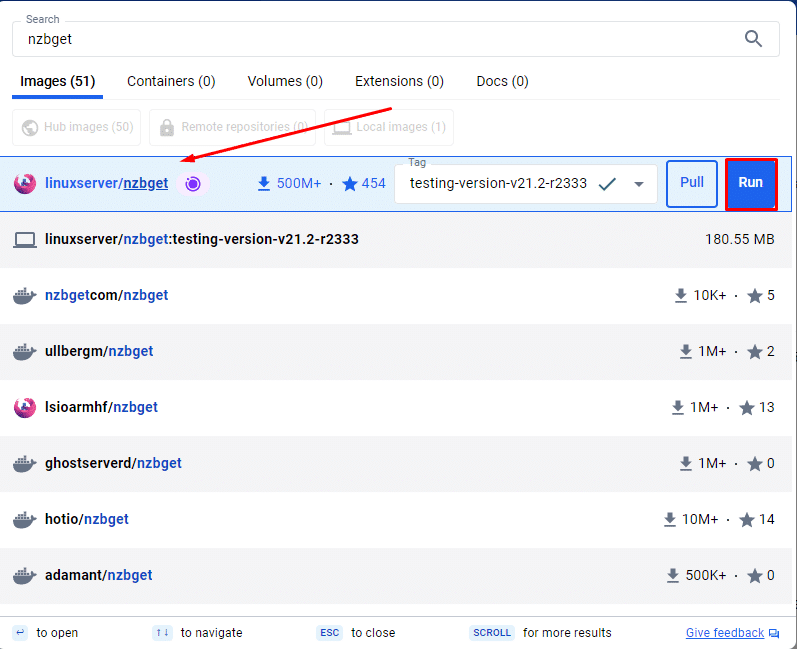This screenshot has height=649, width=797.
Task: Click the whale icon beside hotio/nzbget
Action: pos(25,520)
